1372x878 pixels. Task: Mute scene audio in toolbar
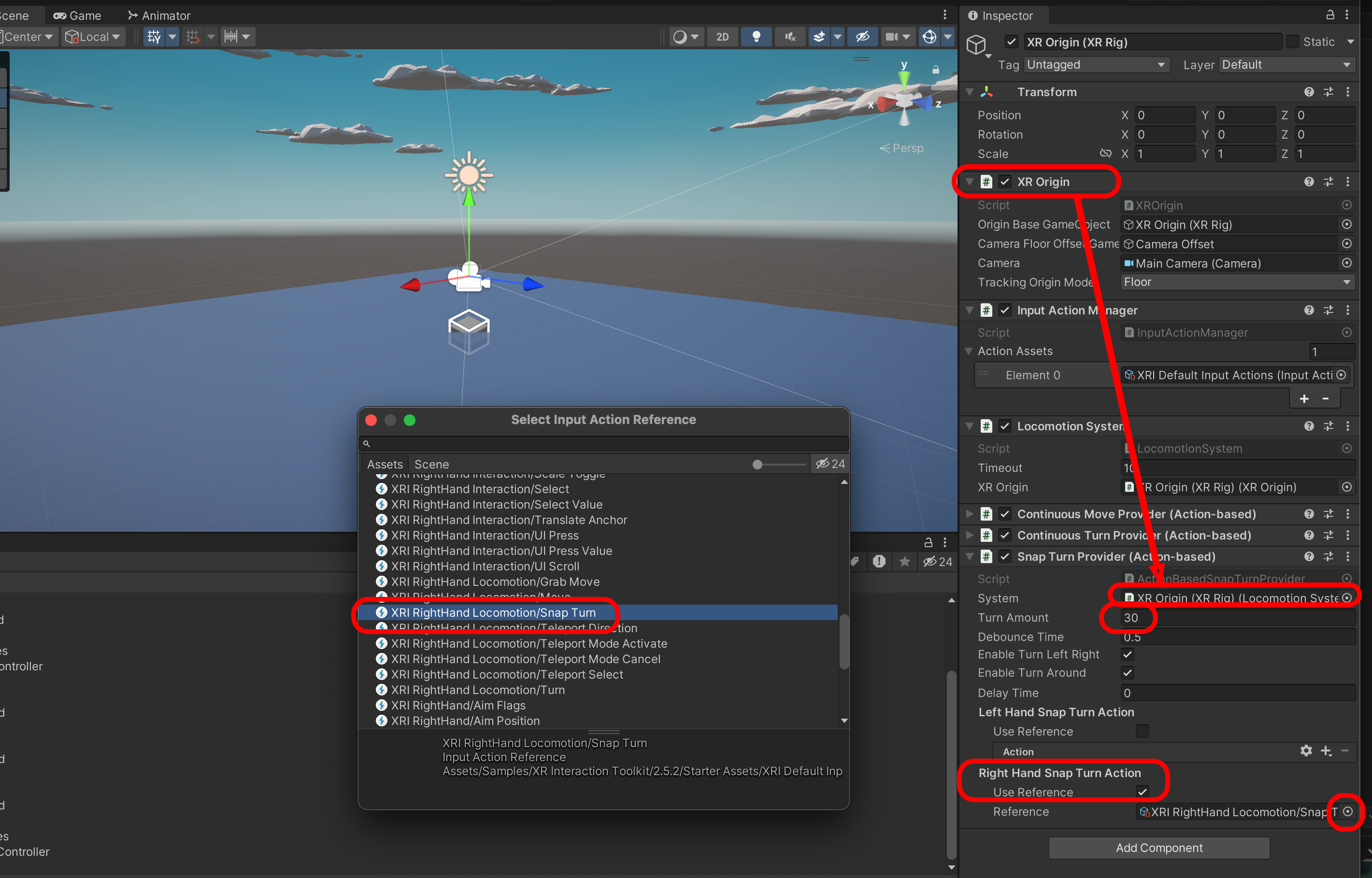(x=790, y=37)
